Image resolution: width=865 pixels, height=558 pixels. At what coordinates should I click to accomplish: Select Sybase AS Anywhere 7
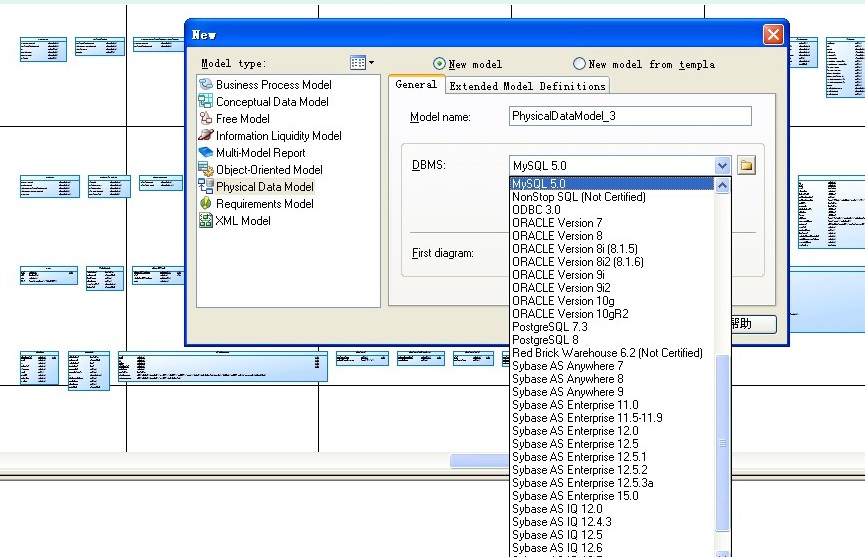click(612, 365)
